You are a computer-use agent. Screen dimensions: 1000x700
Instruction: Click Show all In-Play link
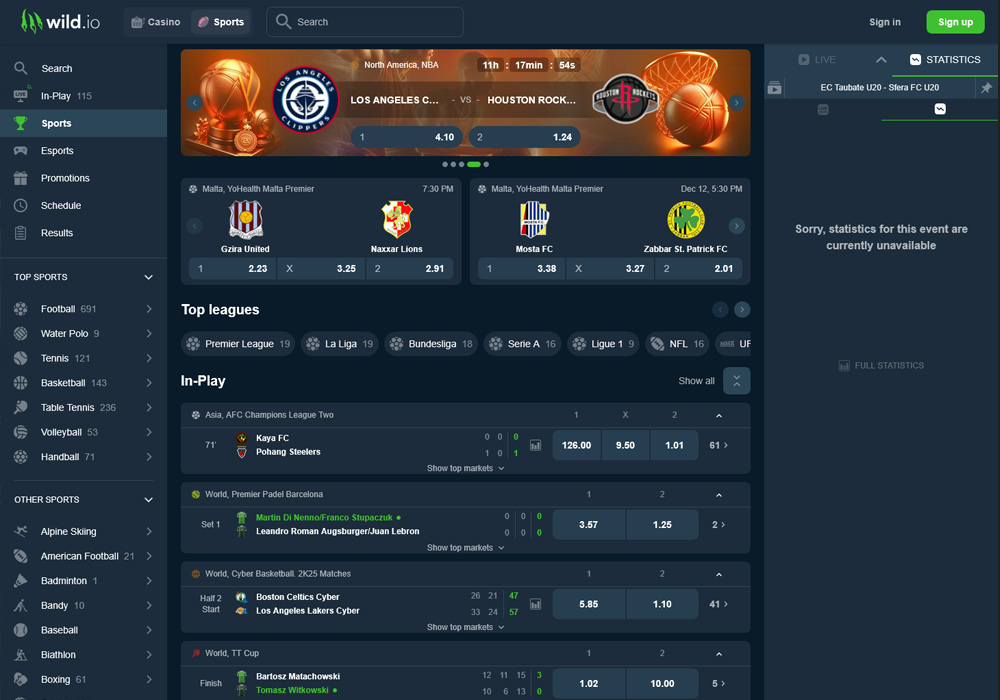click(696, 381)
